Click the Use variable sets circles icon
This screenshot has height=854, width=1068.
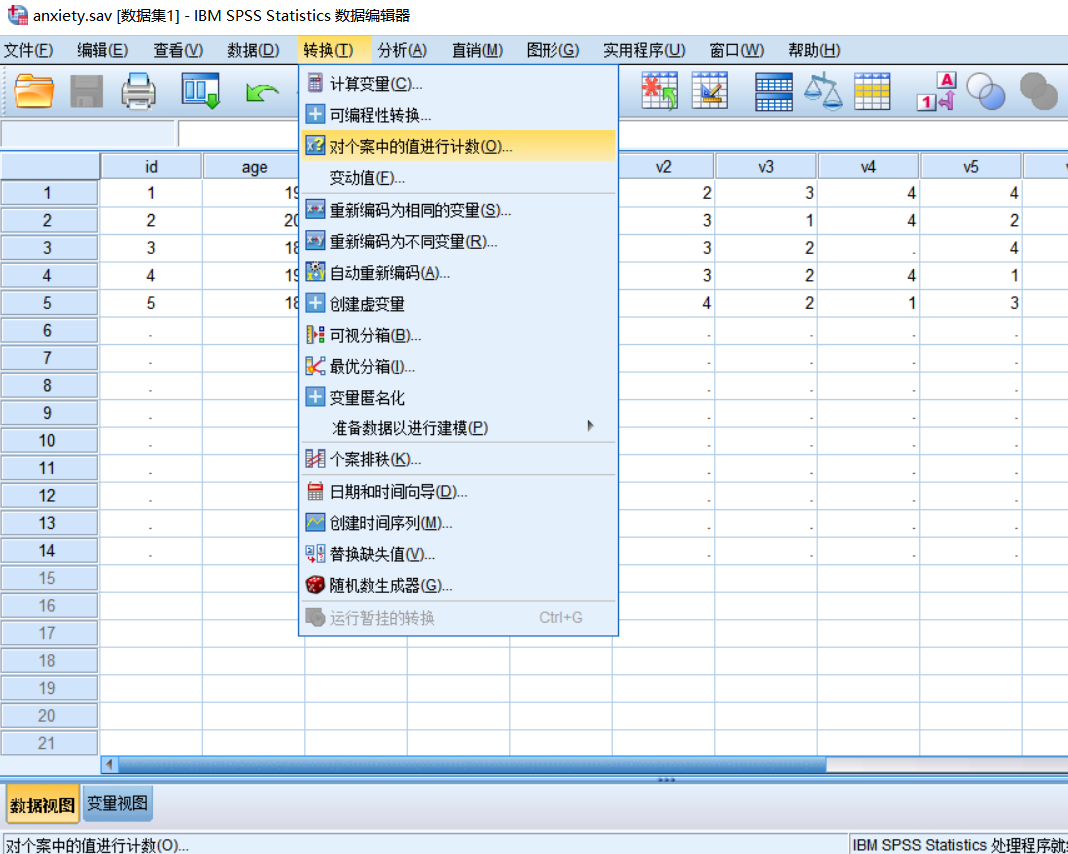click(986, 91)
